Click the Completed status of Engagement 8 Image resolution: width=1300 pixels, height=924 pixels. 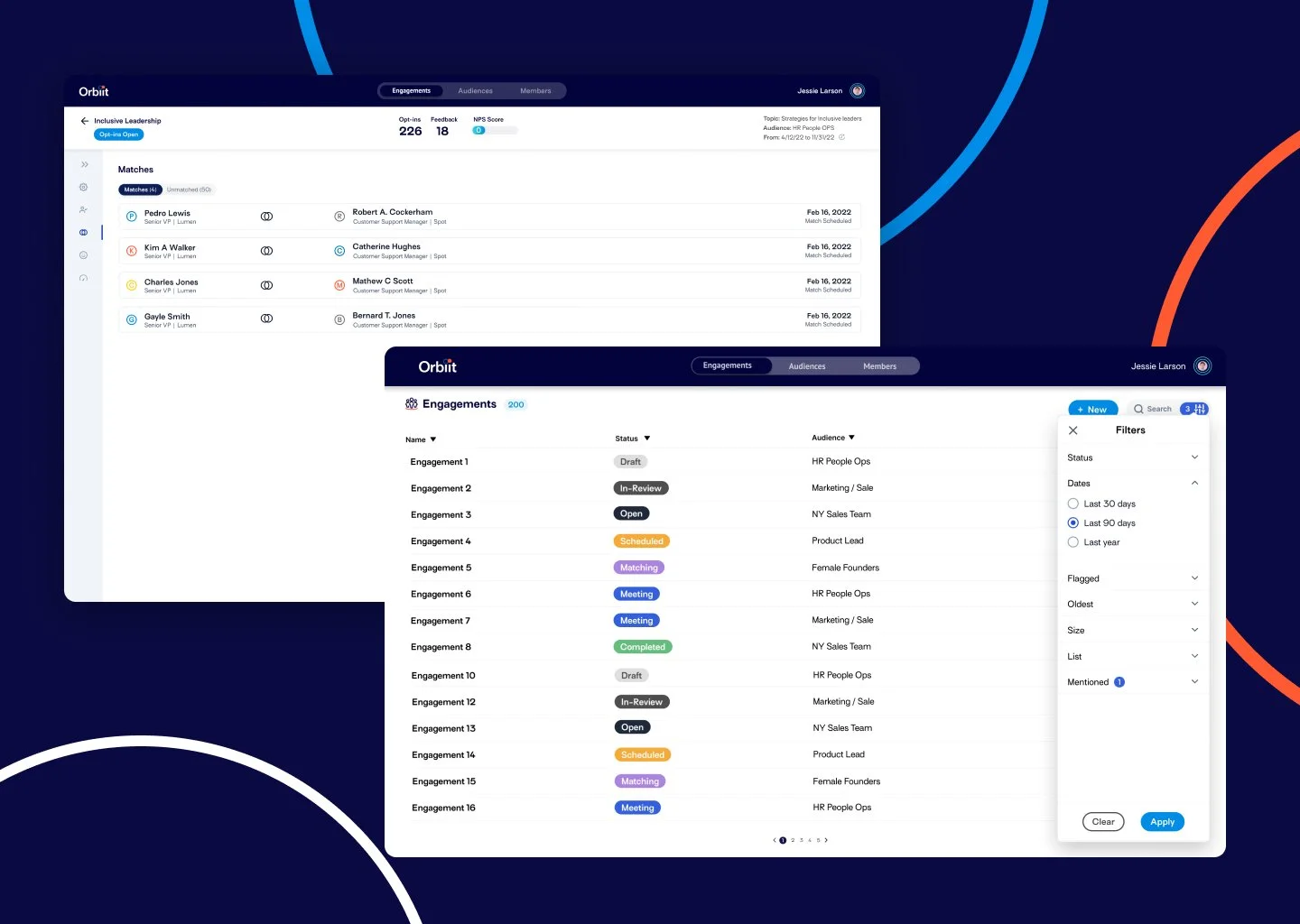click(643, 647)
